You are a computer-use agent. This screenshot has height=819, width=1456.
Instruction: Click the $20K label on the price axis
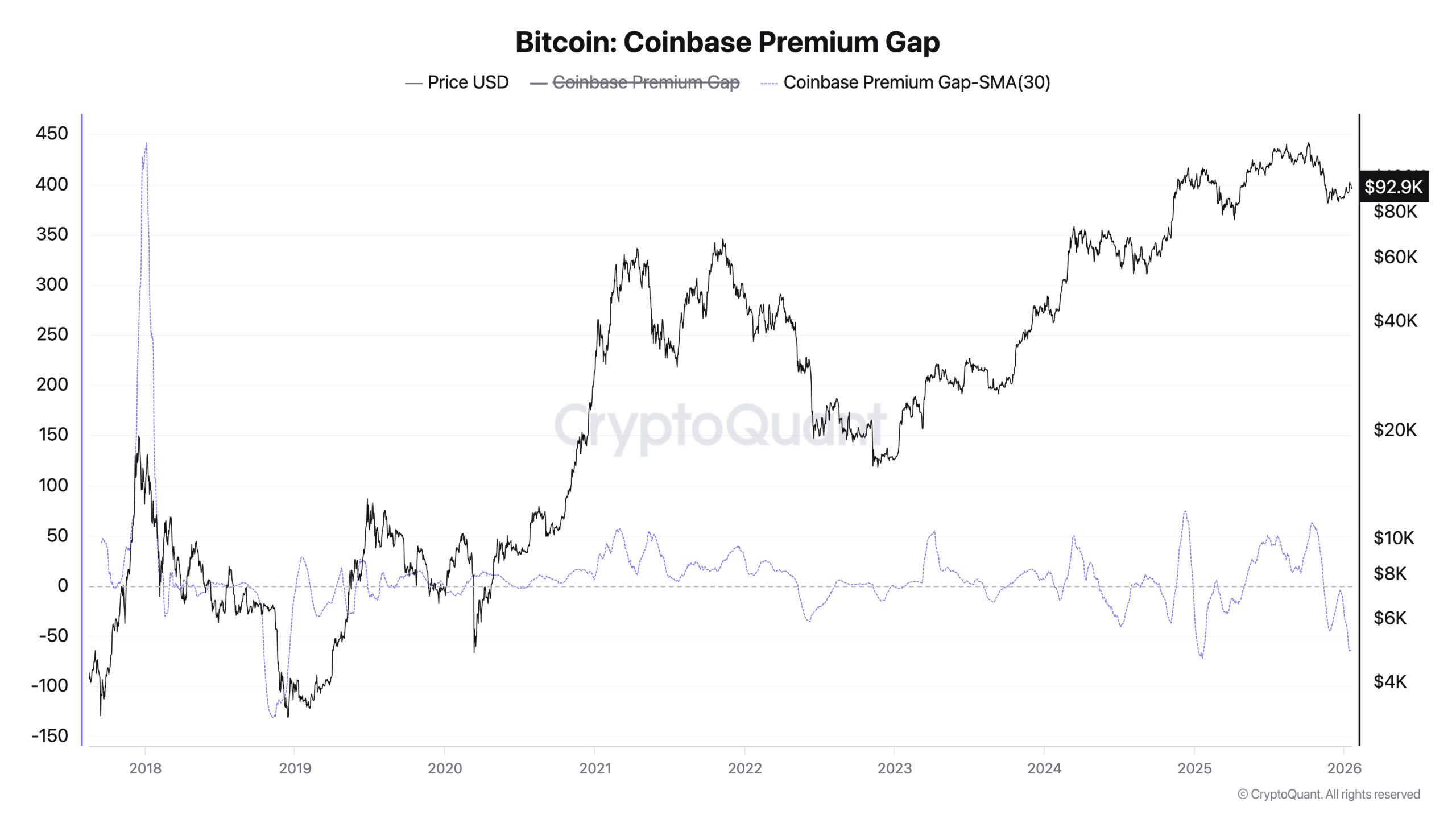[1395, 430]
